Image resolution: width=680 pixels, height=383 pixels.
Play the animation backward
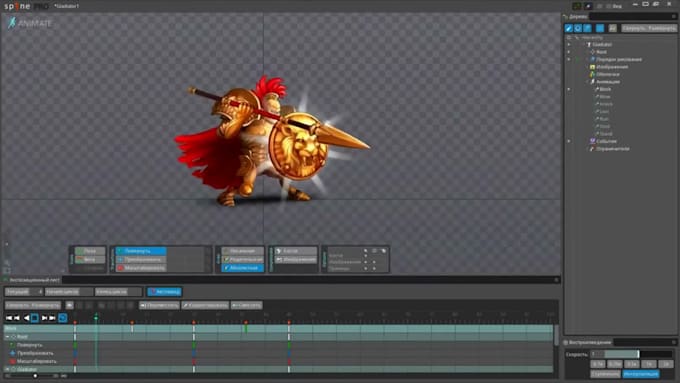(26, 318)
